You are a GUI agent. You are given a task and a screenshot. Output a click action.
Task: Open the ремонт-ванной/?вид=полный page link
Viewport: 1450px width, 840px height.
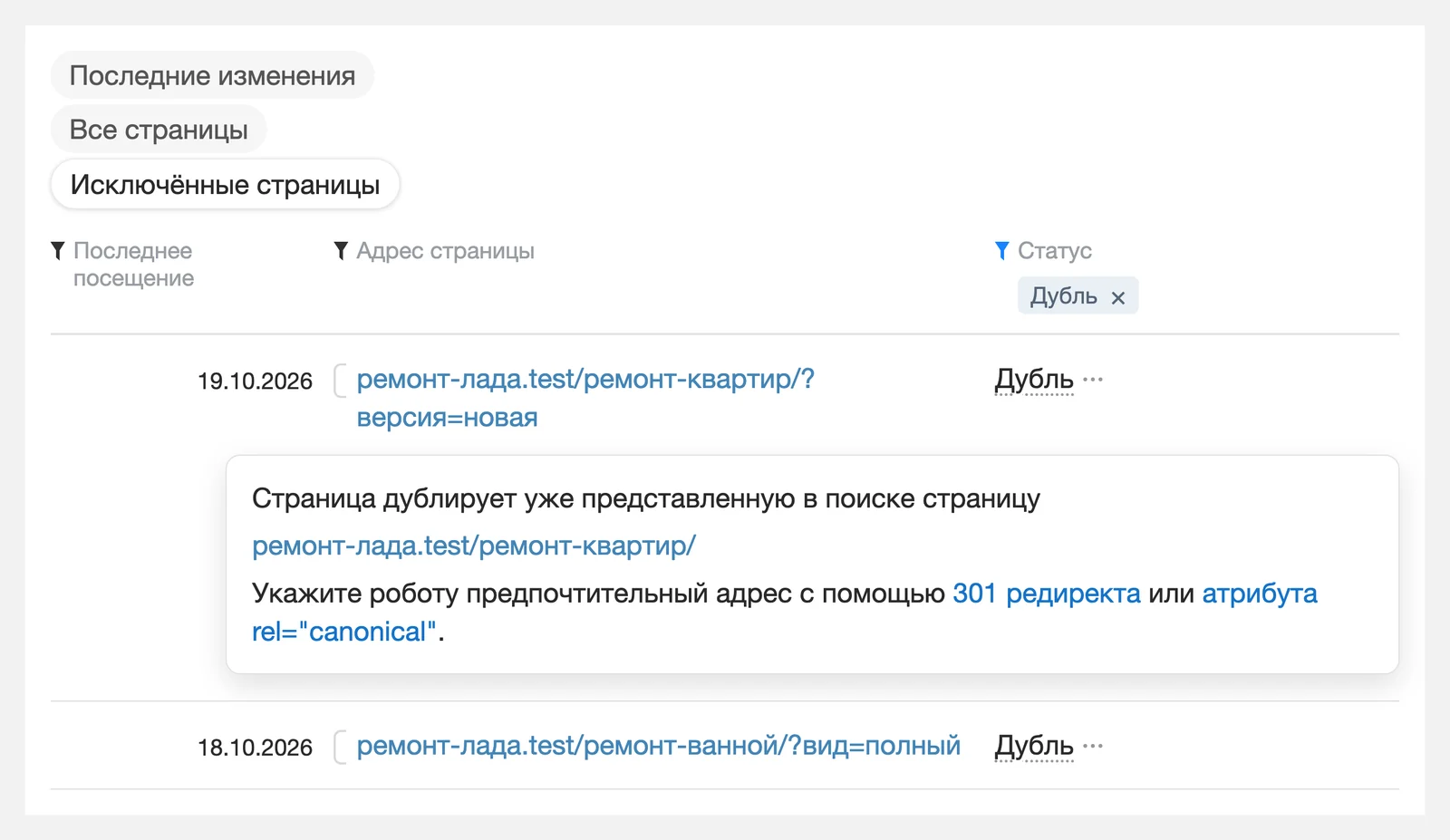(658, 746)
